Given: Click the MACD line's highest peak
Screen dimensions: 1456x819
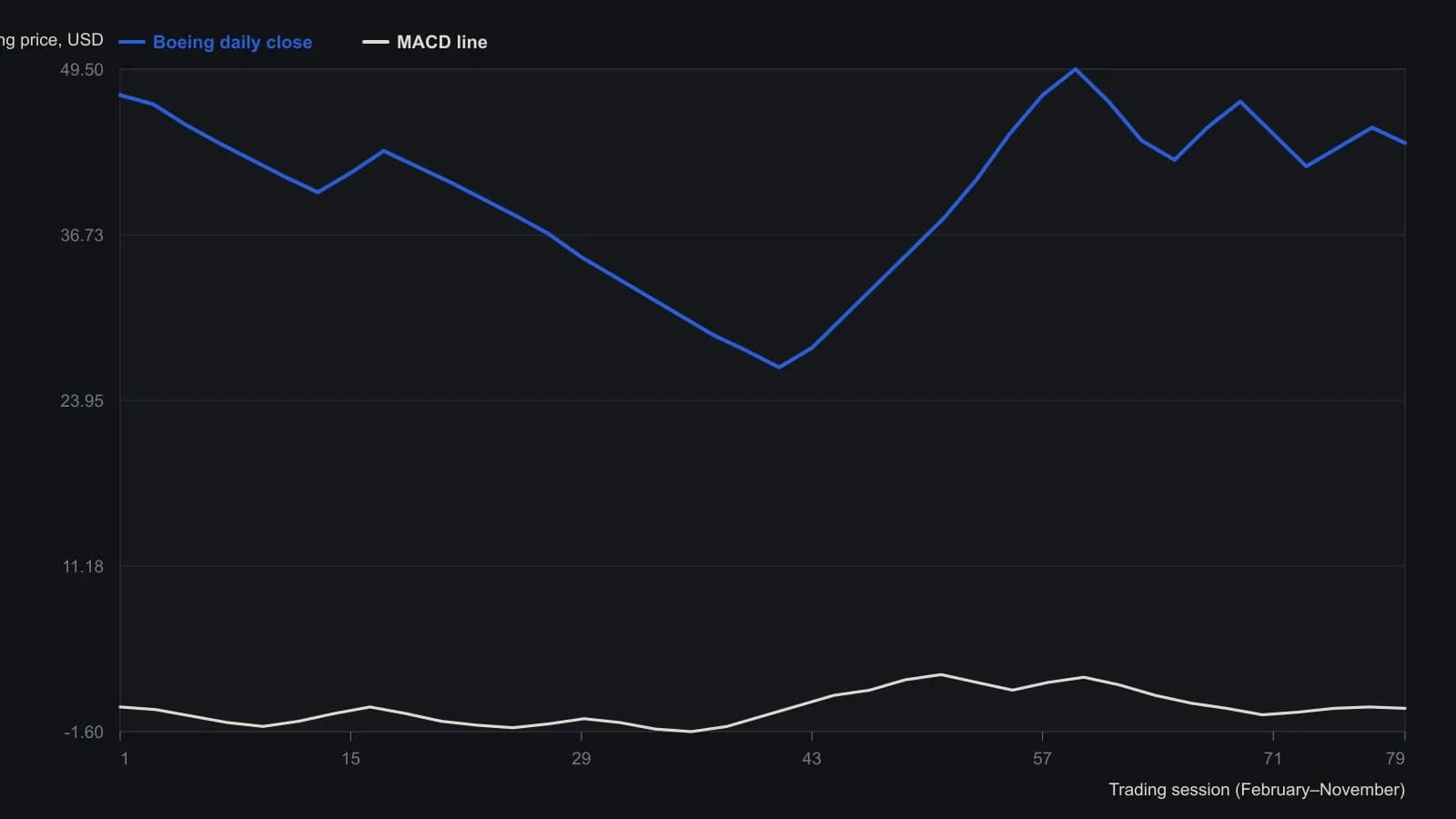Looking at the screenshot, I should (x=941, y=674).
